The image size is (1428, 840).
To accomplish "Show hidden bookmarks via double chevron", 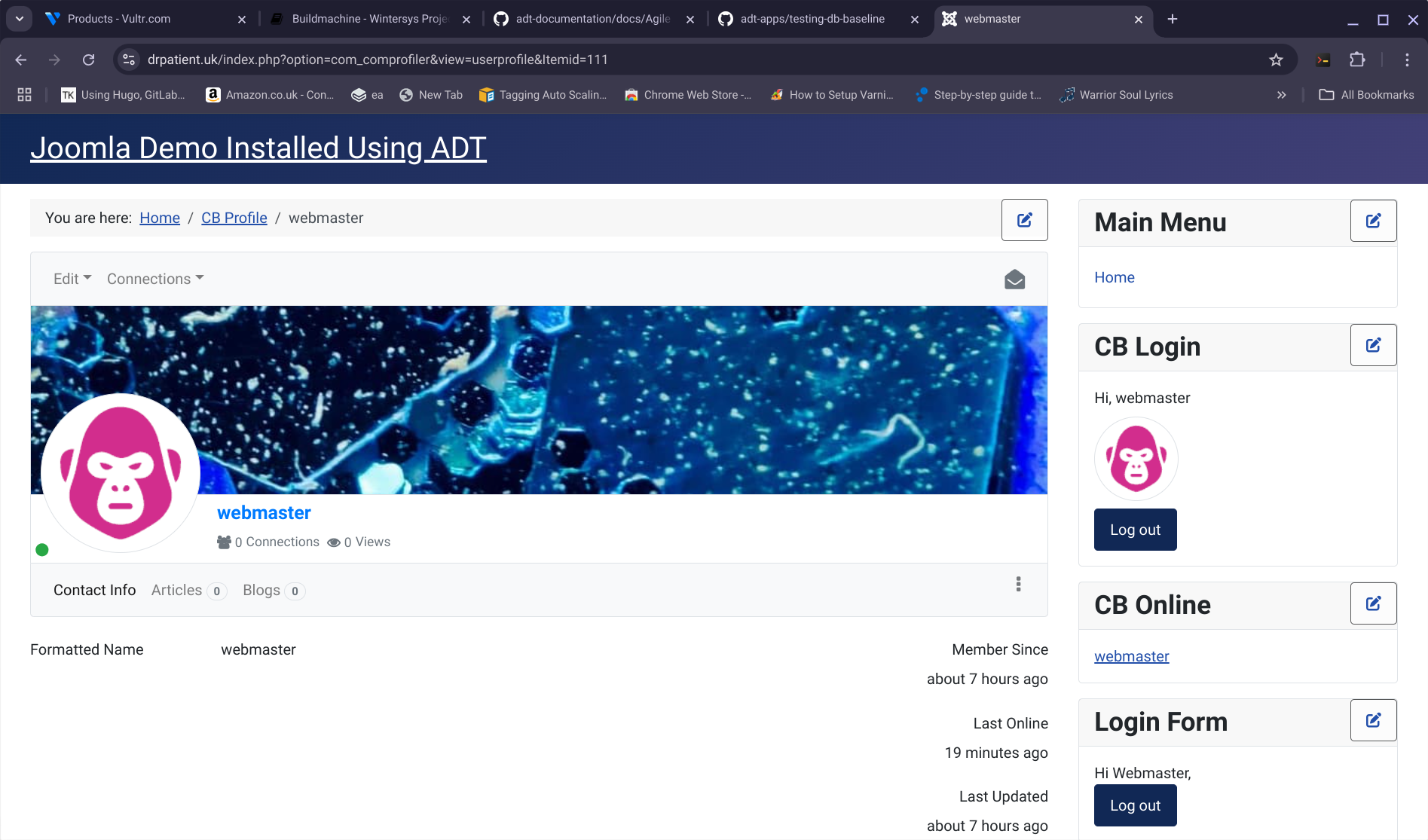I will coord(1281,95).
